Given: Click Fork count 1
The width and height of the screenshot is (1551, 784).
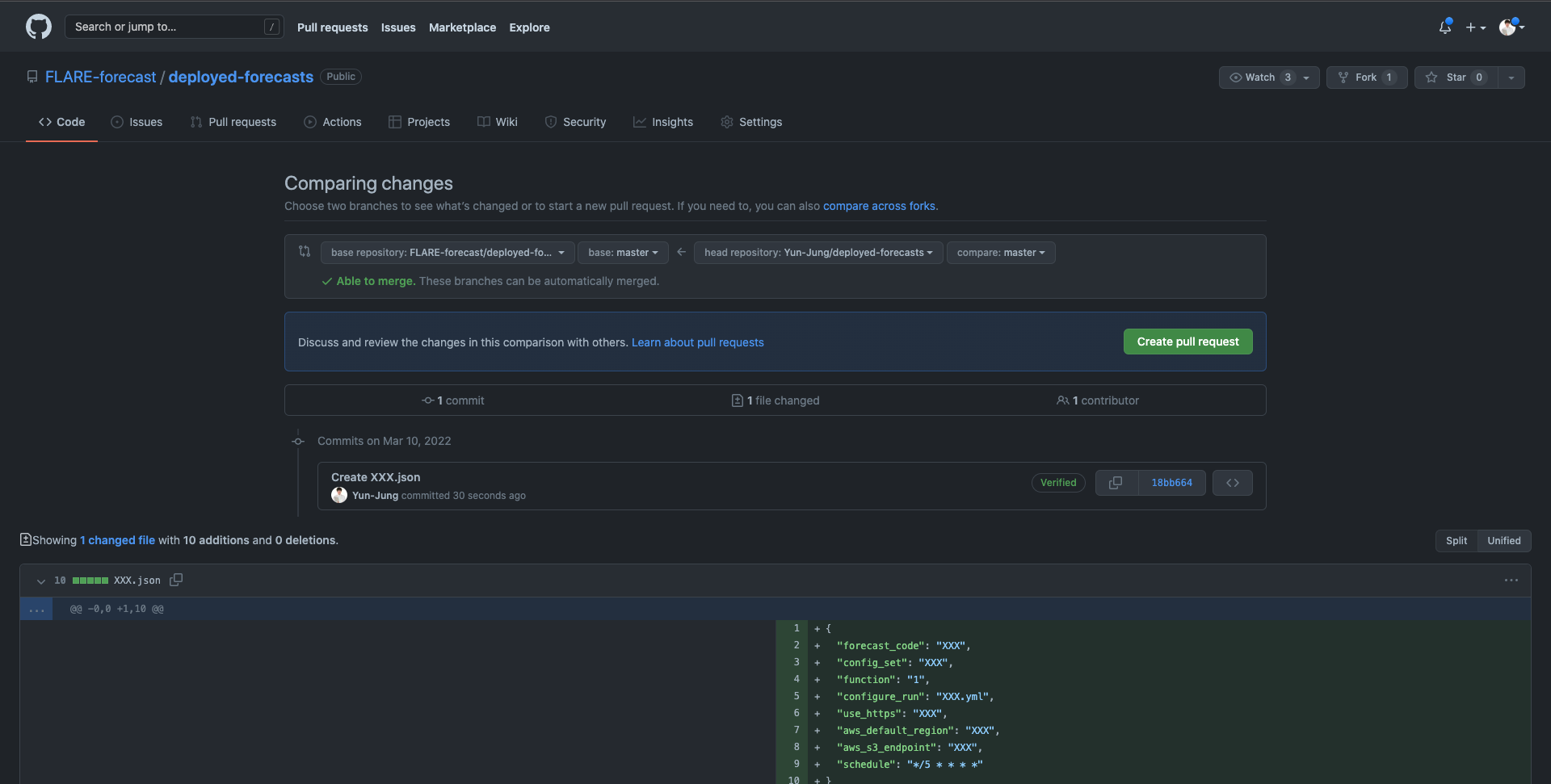Looking at the screenshot, I should 1389,78.
